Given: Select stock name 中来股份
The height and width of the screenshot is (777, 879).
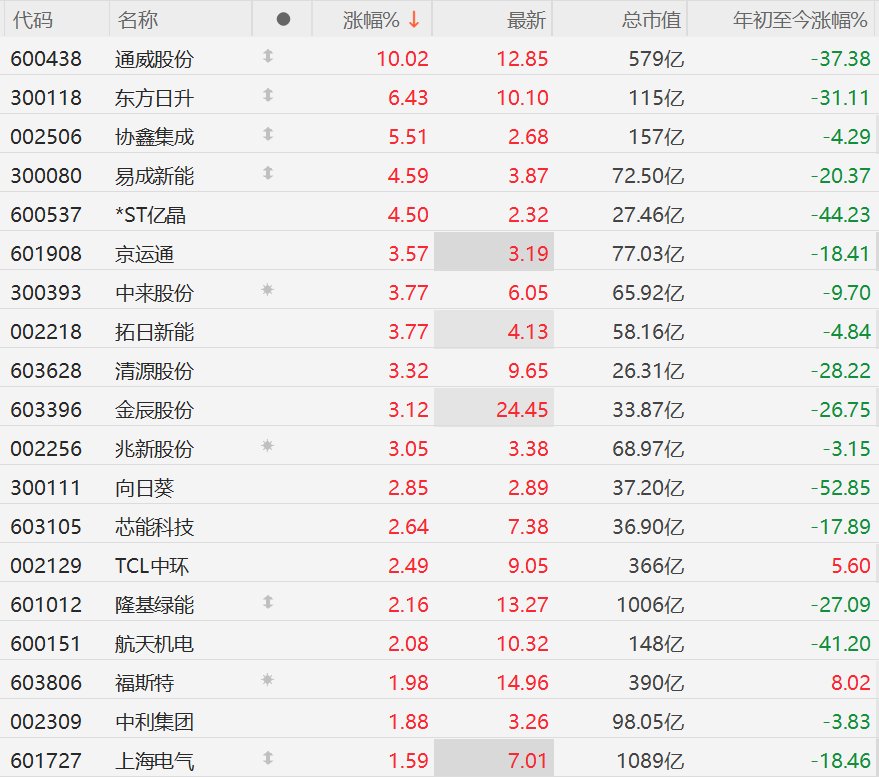Looking at the screenshot, I should [154, 293].
